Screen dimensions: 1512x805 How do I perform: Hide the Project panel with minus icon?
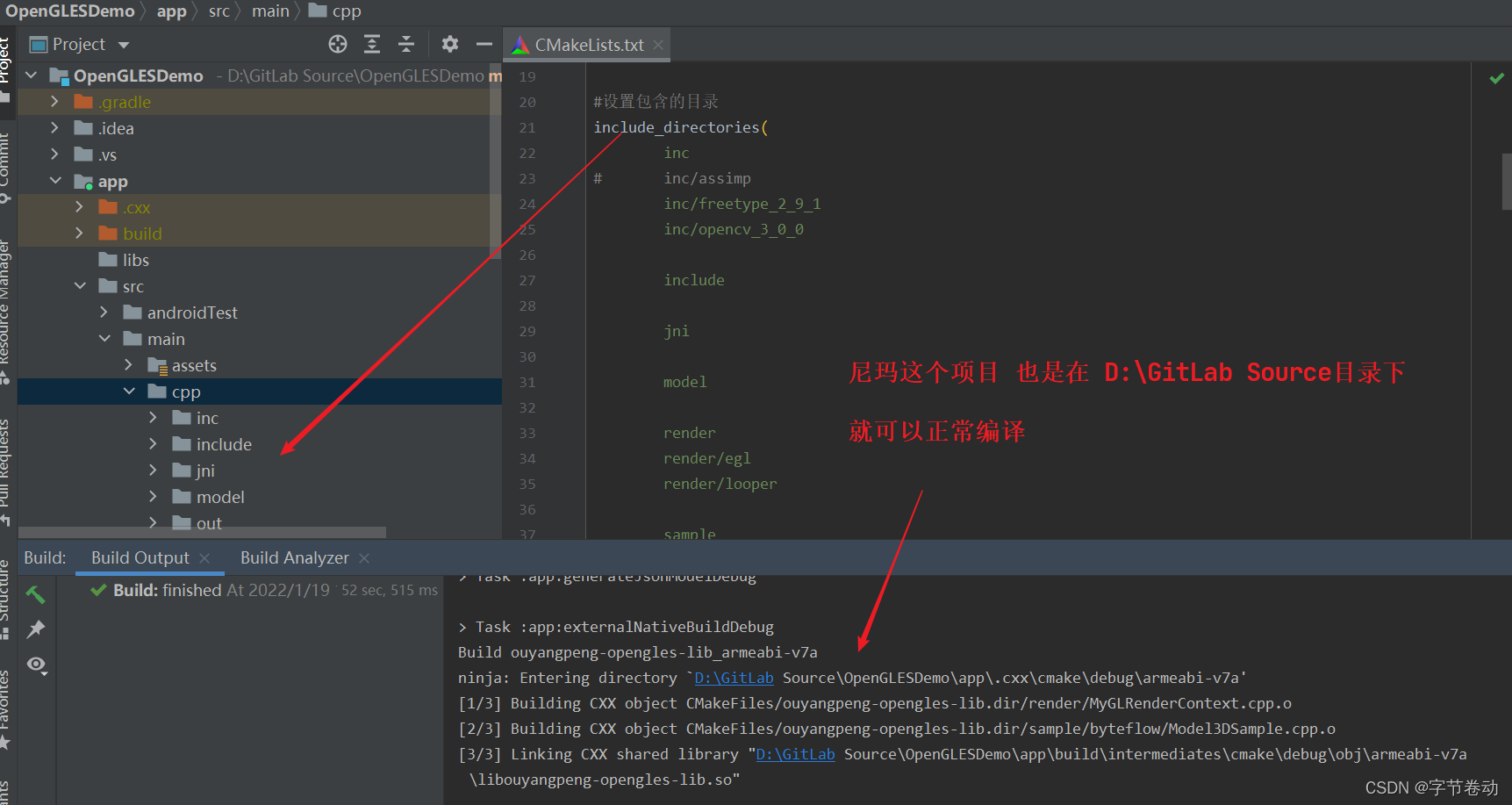(x=484, y=44)
